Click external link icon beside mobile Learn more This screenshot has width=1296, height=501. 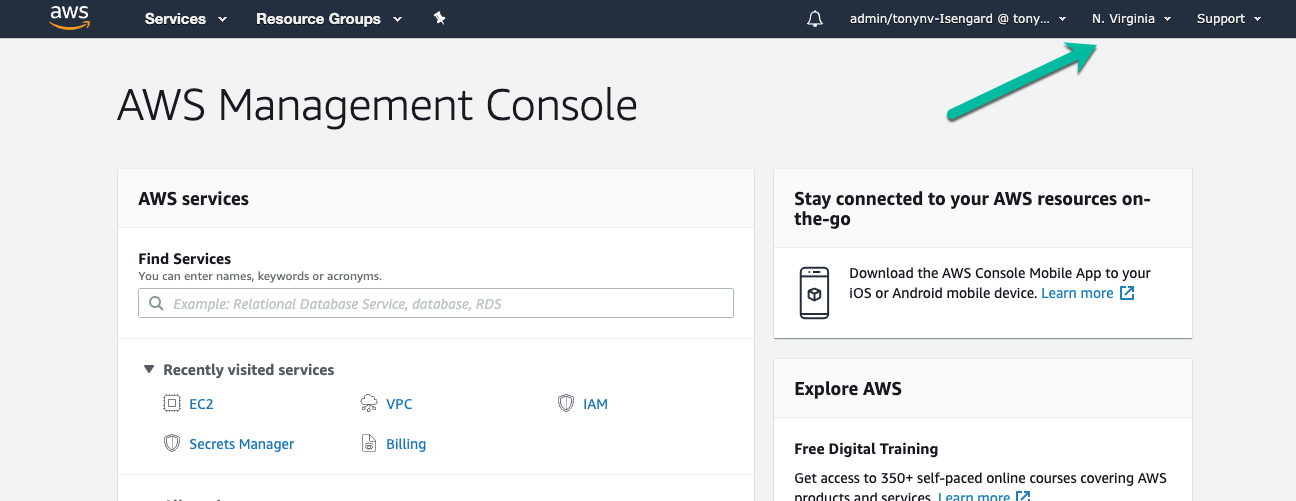tap(1127, 293)
